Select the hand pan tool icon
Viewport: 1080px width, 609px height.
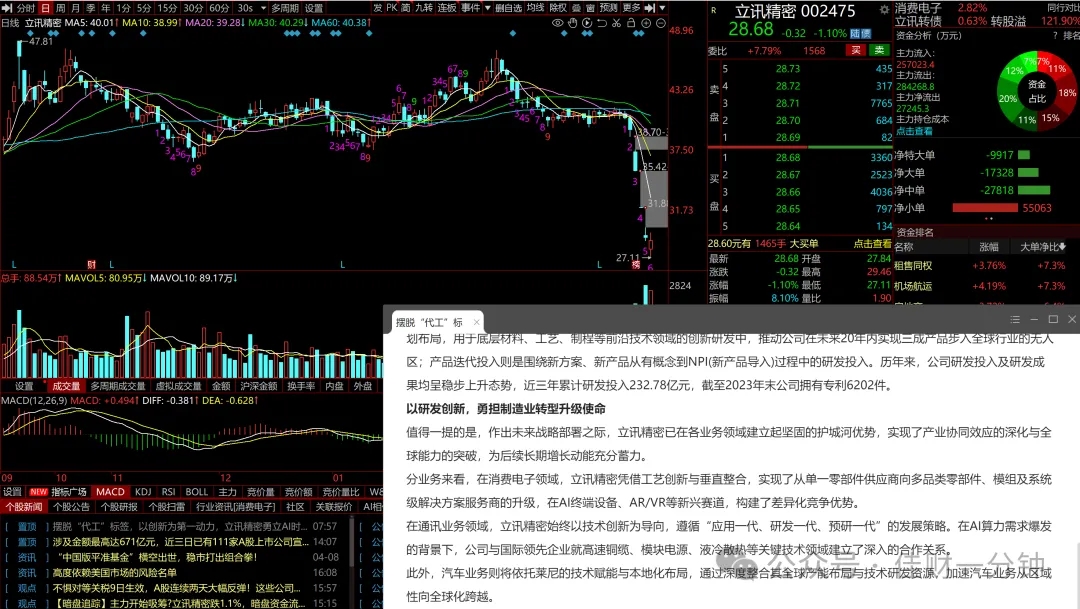click(x=572, y=23)
